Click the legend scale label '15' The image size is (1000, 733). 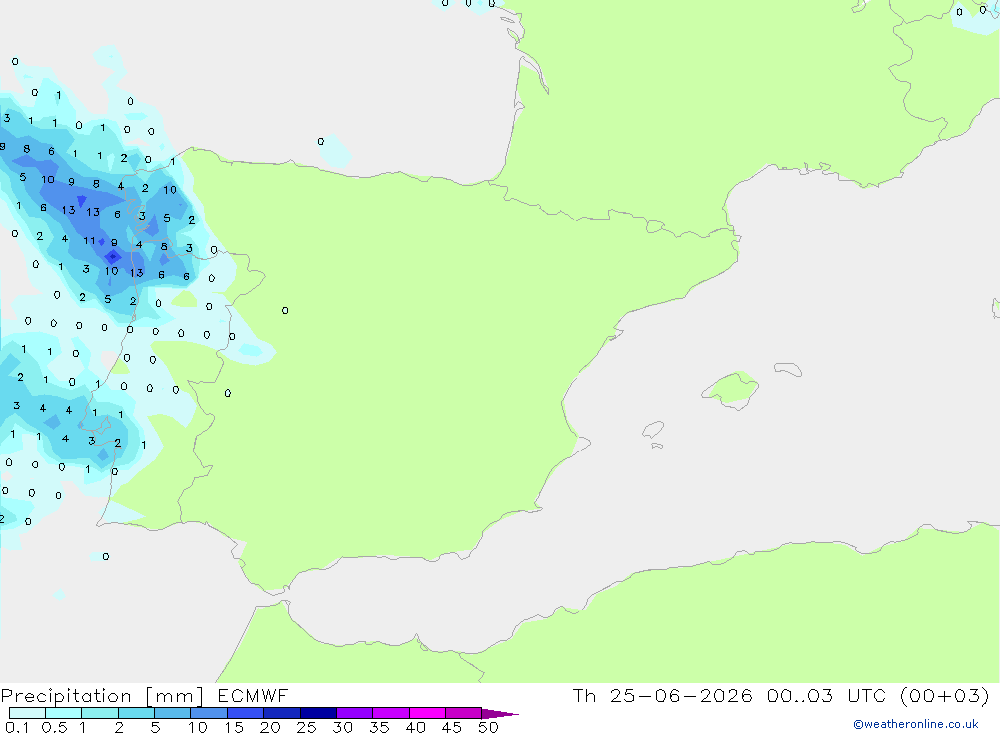click(234, 727)
